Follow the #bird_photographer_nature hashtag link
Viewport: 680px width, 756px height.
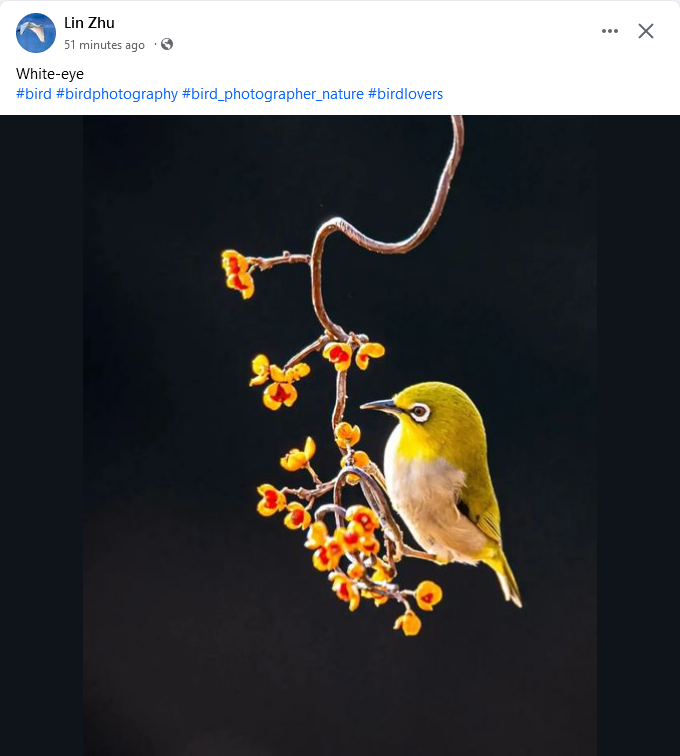(x=272, y=94)
